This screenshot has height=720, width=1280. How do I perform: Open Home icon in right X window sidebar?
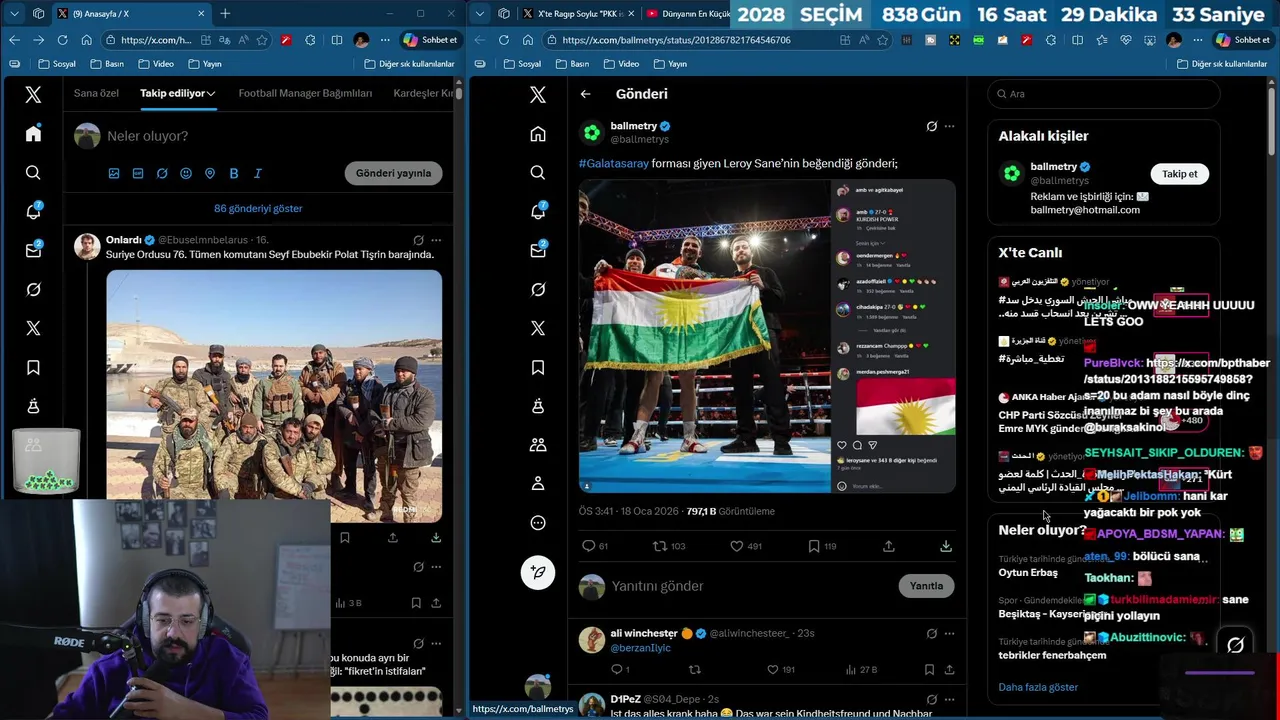coord(538,134)
